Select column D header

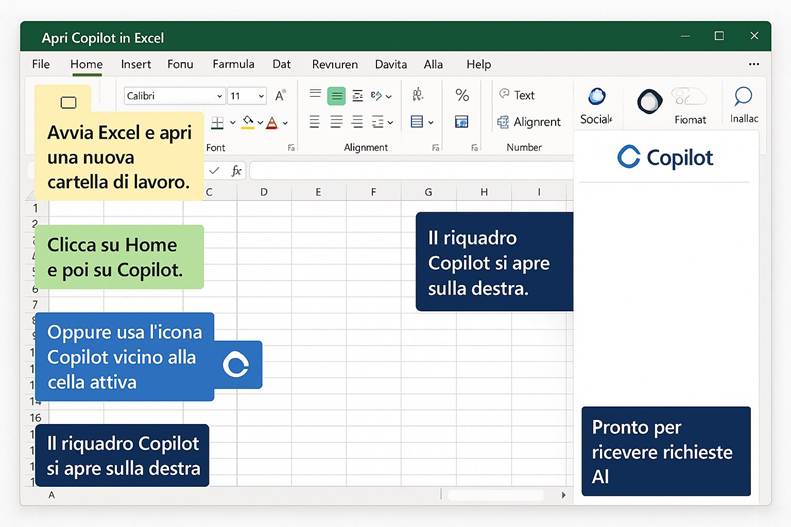coord(264,192)
